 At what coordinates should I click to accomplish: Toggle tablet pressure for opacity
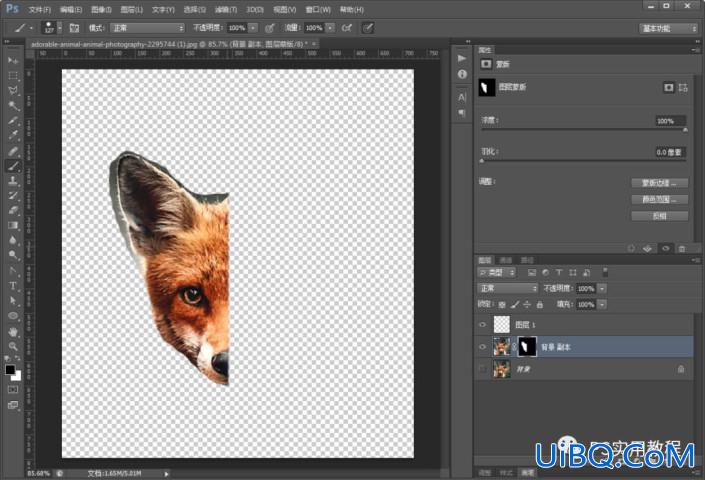pos(269,28)
